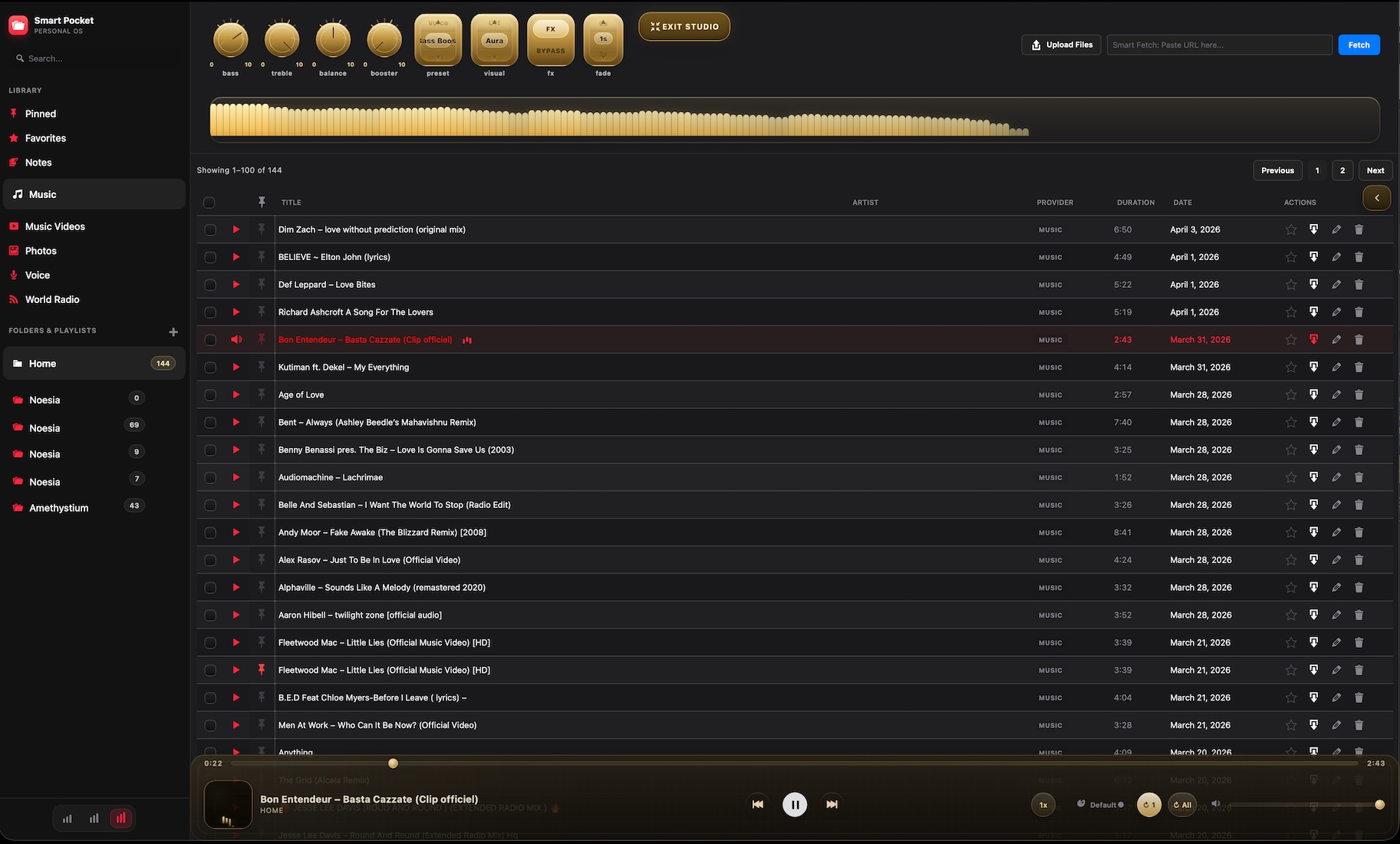Screen dimensions: 1400x844
Task: Change the visual selector showing Aura
Action: click(x=495, y=40)
